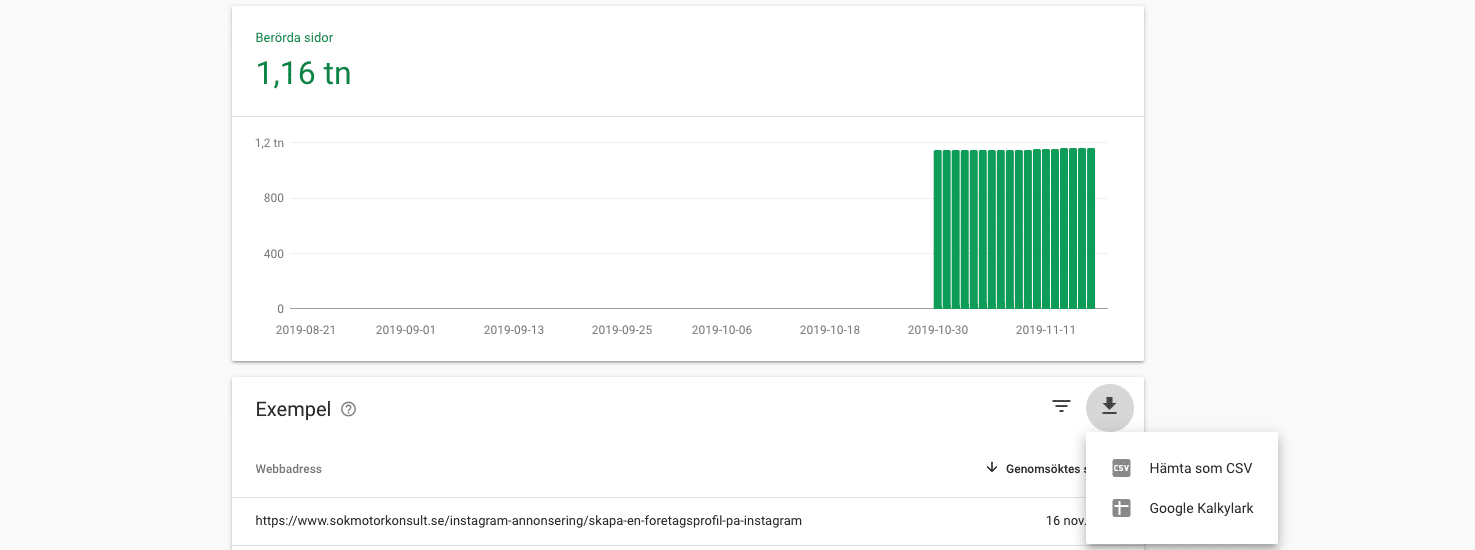The height and width of the screenshot is (550, 1475).
Task: Click the download export icon button
Action: (1109, 407)
